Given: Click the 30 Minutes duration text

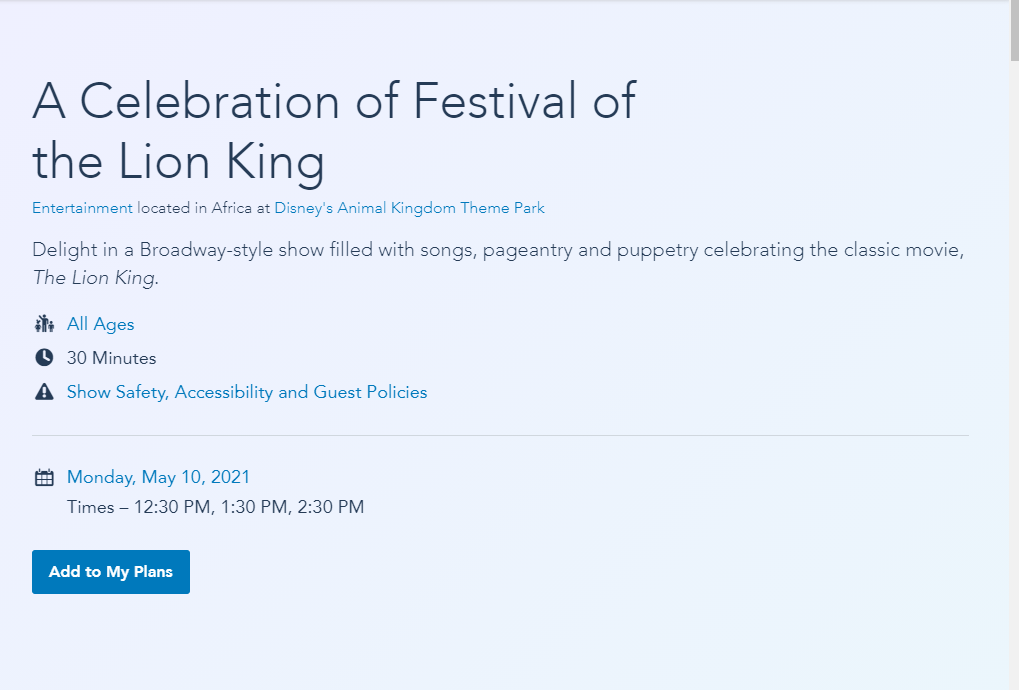Looking at the screenshot, I should click(111, 358).
